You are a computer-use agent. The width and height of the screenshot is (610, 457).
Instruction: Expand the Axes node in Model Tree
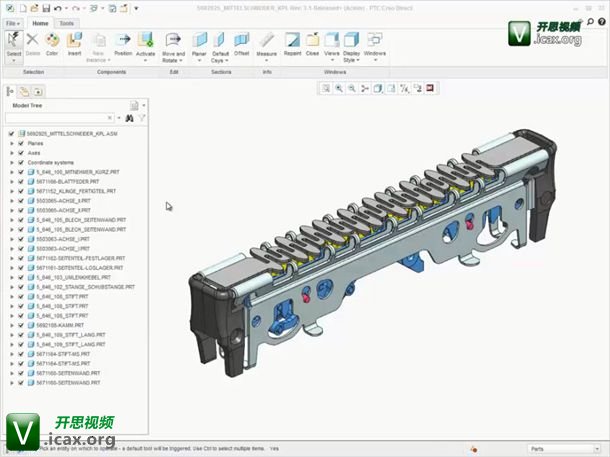11,153
